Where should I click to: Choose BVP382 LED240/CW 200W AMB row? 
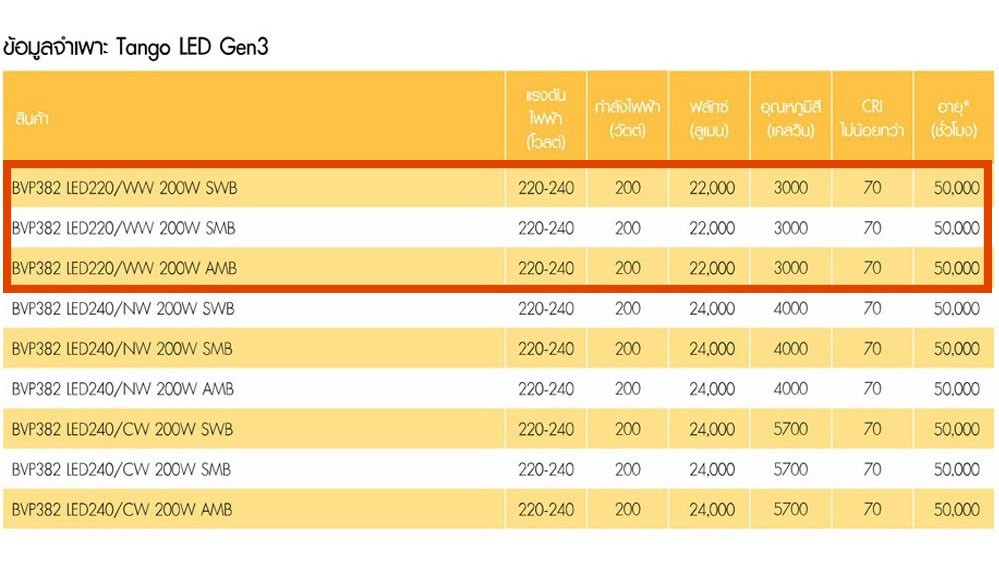point(498,509)
